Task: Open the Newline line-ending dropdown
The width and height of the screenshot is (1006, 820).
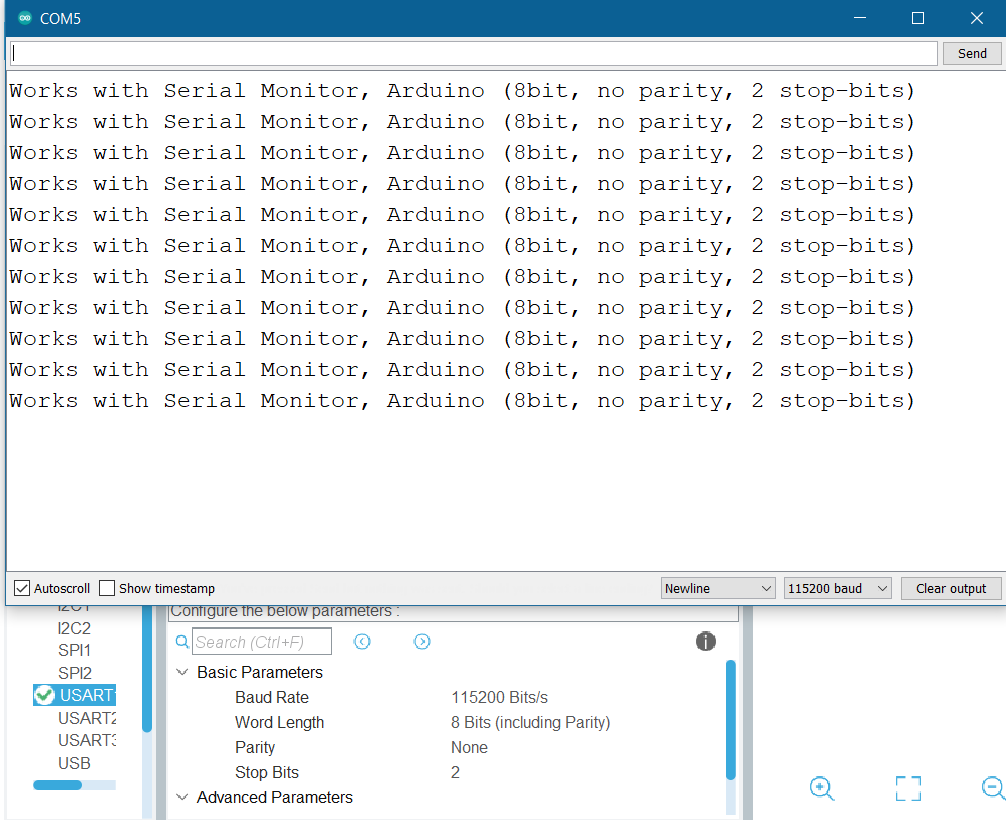Action: point(718,588)
